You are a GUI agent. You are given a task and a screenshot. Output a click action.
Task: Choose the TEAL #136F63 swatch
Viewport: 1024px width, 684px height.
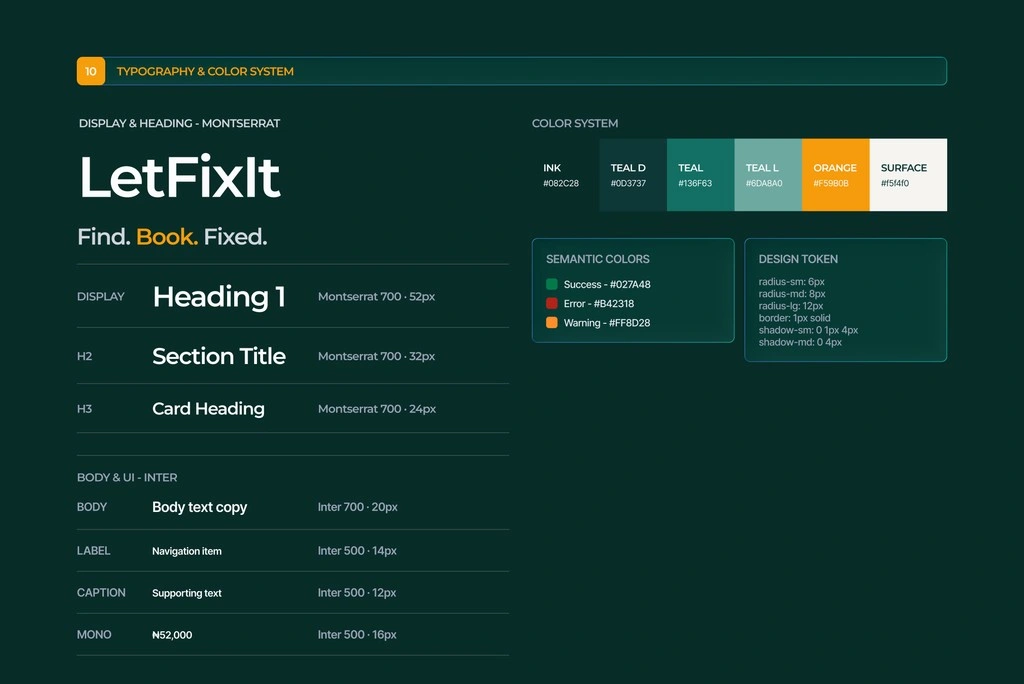701,174
